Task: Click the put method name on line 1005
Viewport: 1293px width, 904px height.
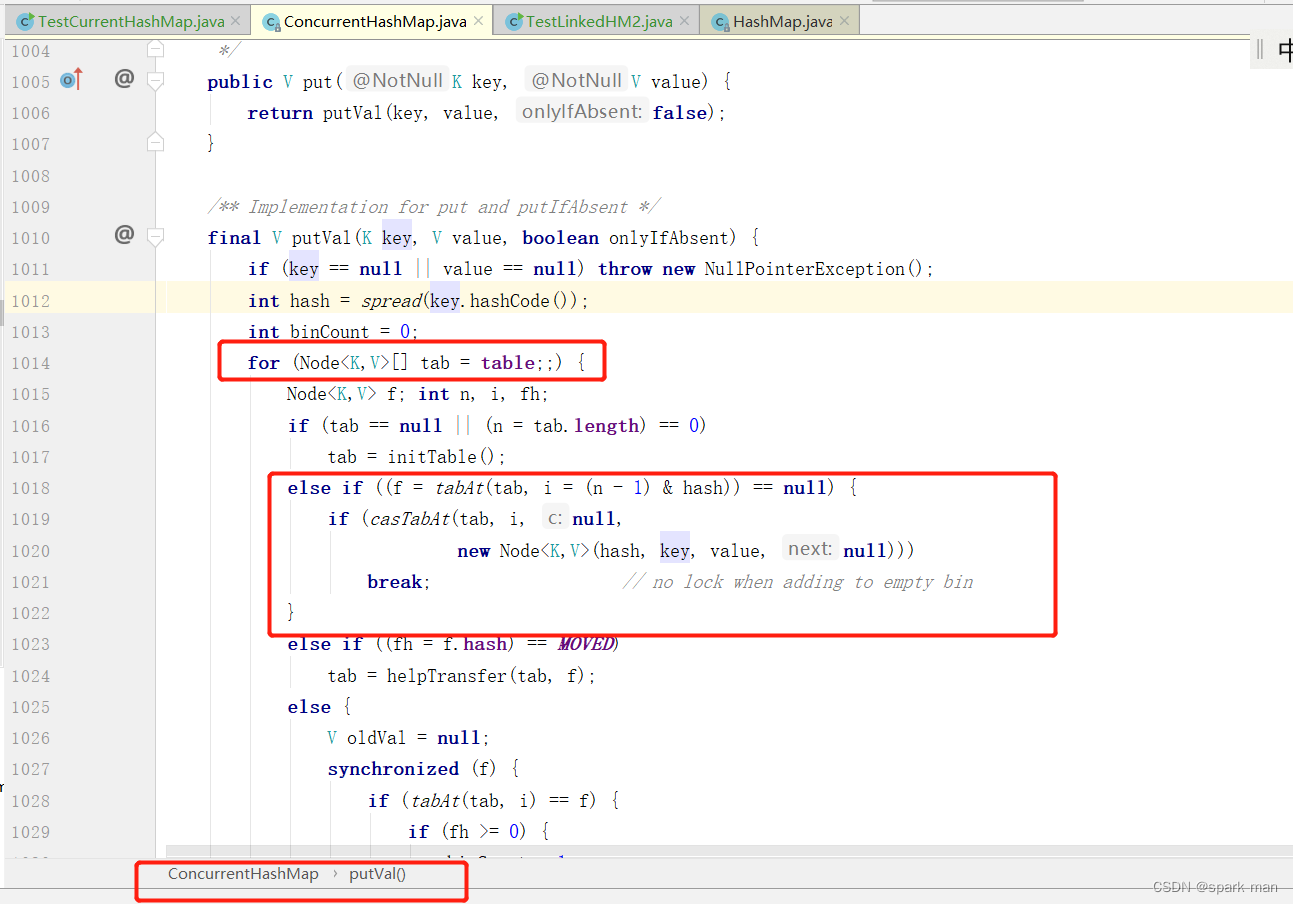Action: tap(317, 82)
